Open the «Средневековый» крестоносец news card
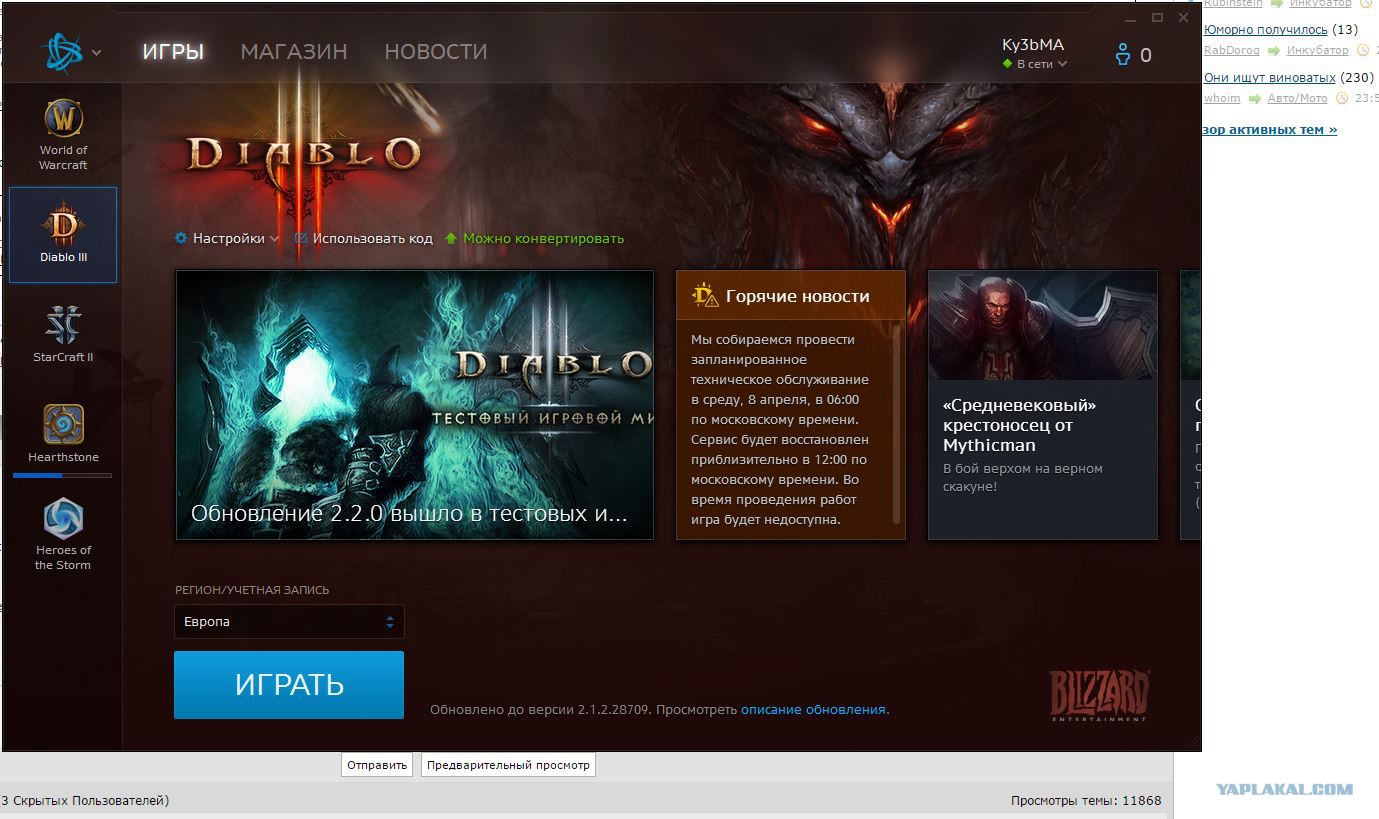The width and height of the screenshot is (1379, 819). (x=1043, y=405)
